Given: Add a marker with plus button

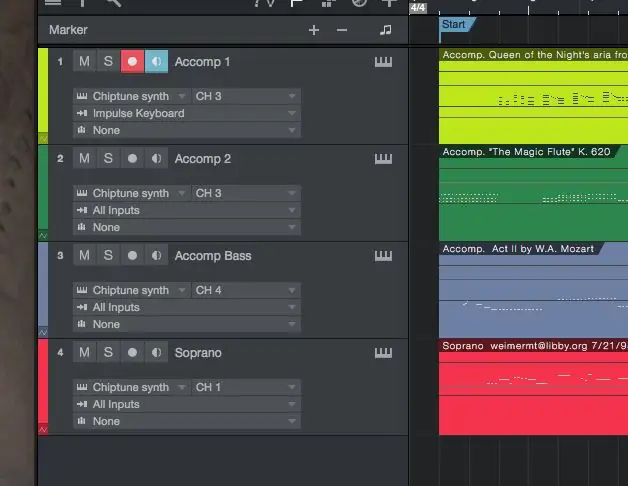Looking at the screenshot, I should pyautogui.click(x=314, y=30).
